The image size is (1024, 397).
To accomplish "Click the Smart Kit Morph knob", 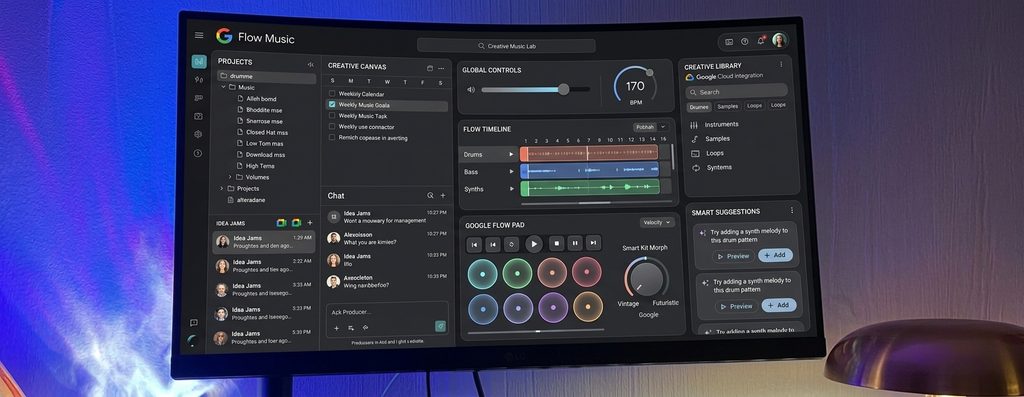I will click(646, 278).
